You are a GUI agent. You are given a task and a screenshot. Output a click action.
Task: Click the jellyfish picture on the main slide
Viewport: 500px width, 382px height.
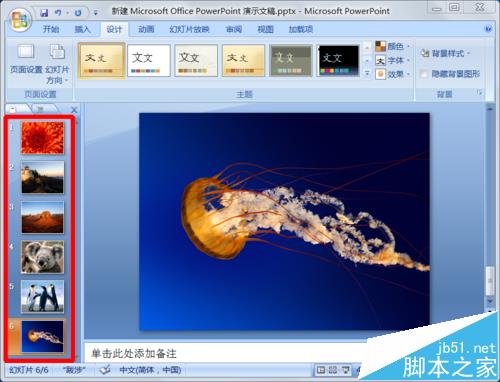[284, 222]
